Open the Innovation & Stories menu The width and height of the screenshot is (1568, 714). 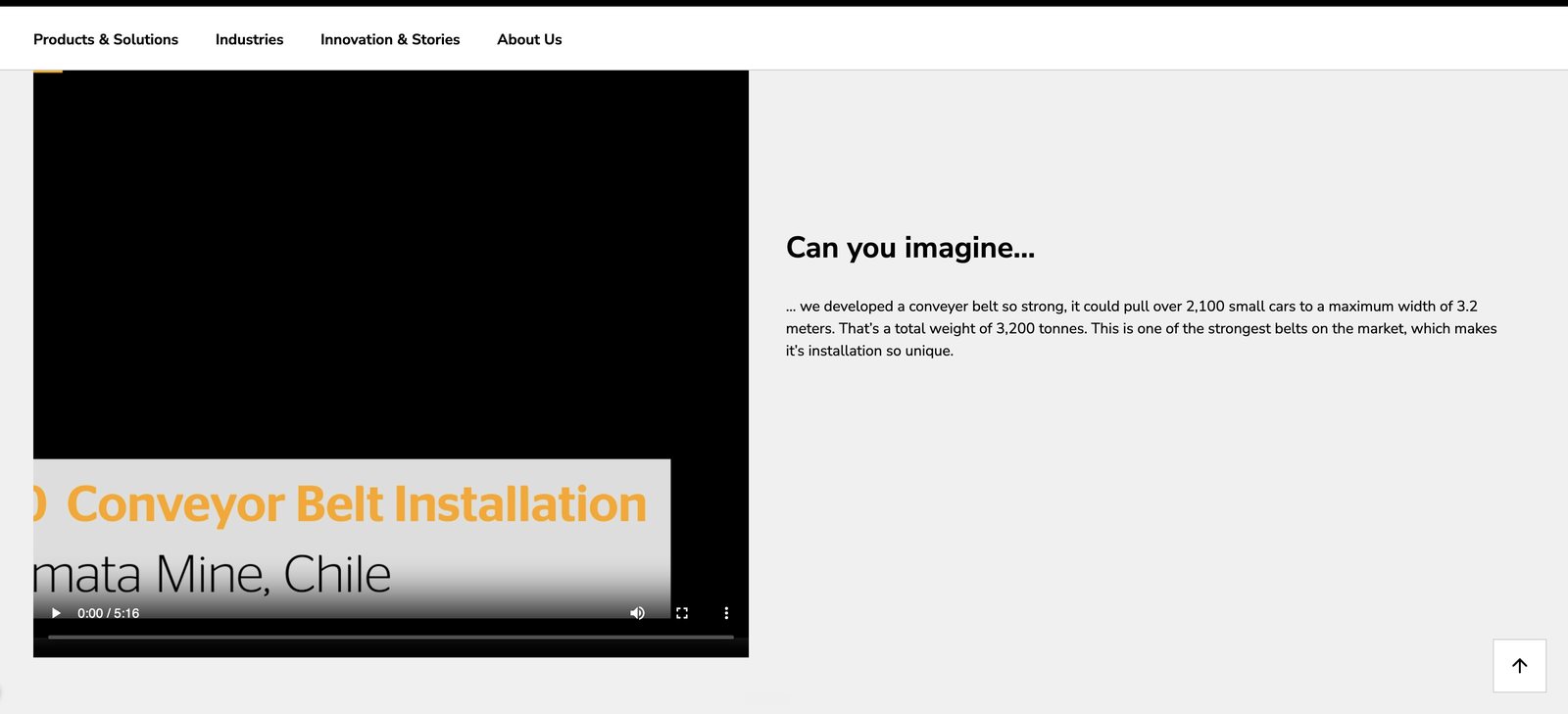tap(390, 39)
